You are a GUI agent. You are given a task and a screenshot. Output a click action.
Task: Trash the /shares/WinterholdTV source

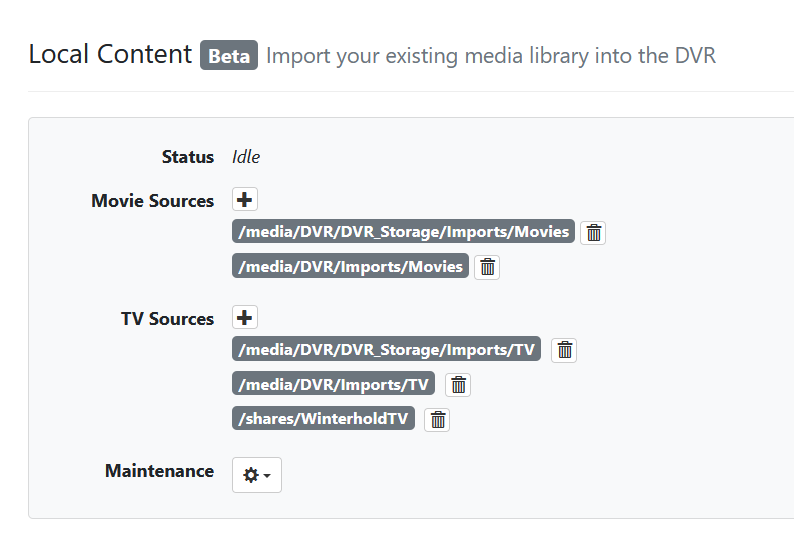[437, 420]
